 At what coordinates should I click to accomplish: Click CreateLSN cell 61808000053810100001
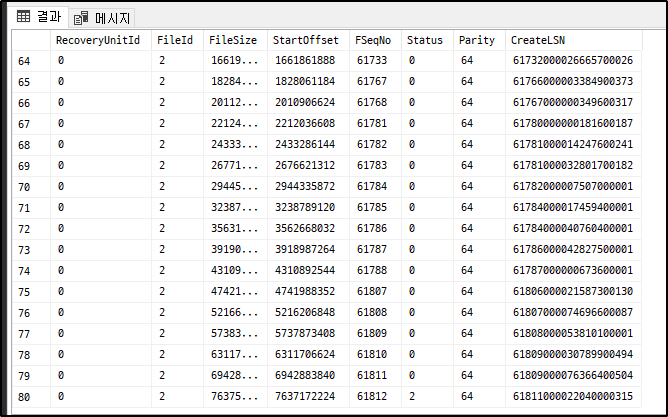tap(573, 334)
